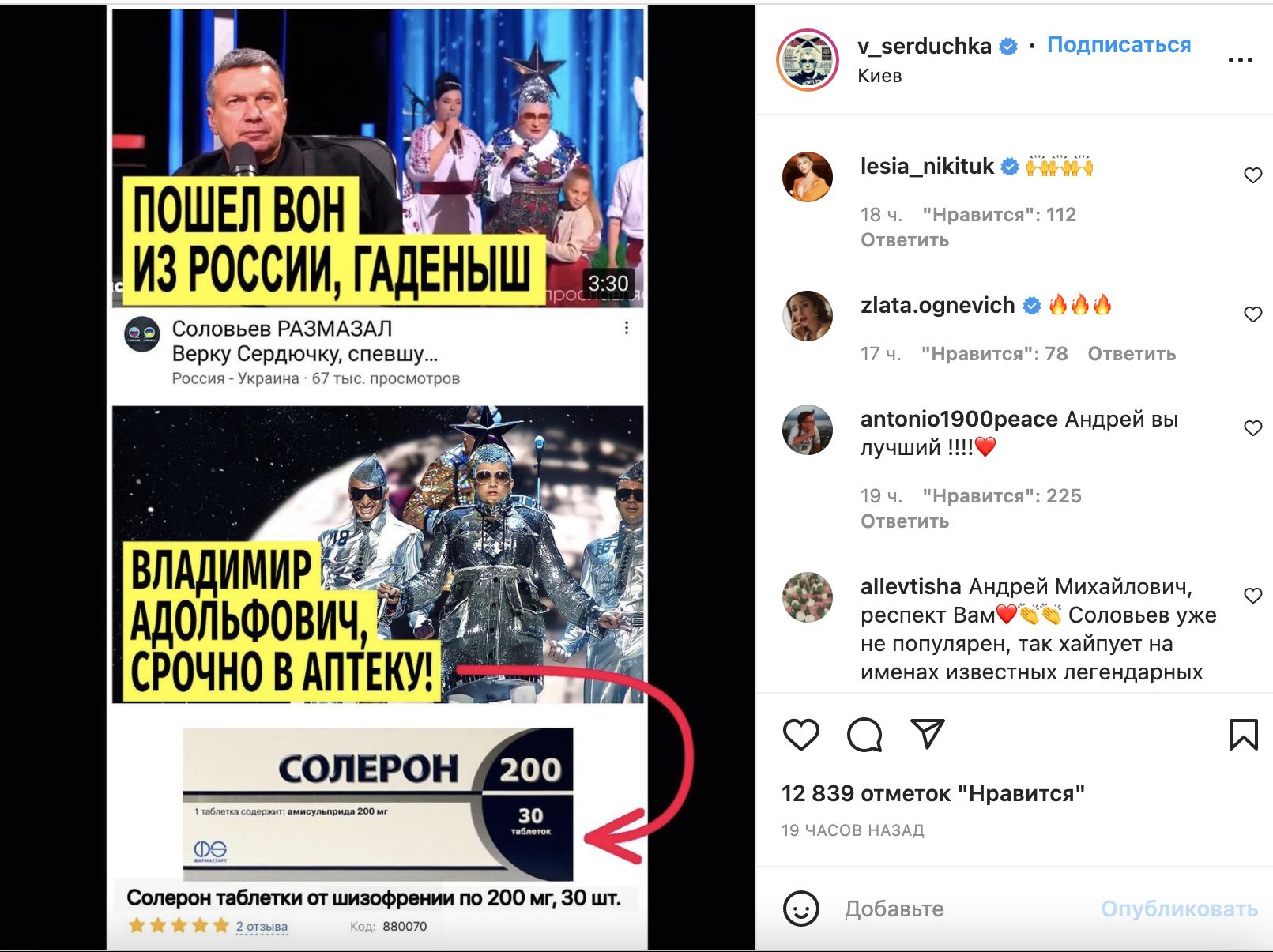1273x952 pixels.
Task: Click the Киев location link
Action: tap(879, 76)
